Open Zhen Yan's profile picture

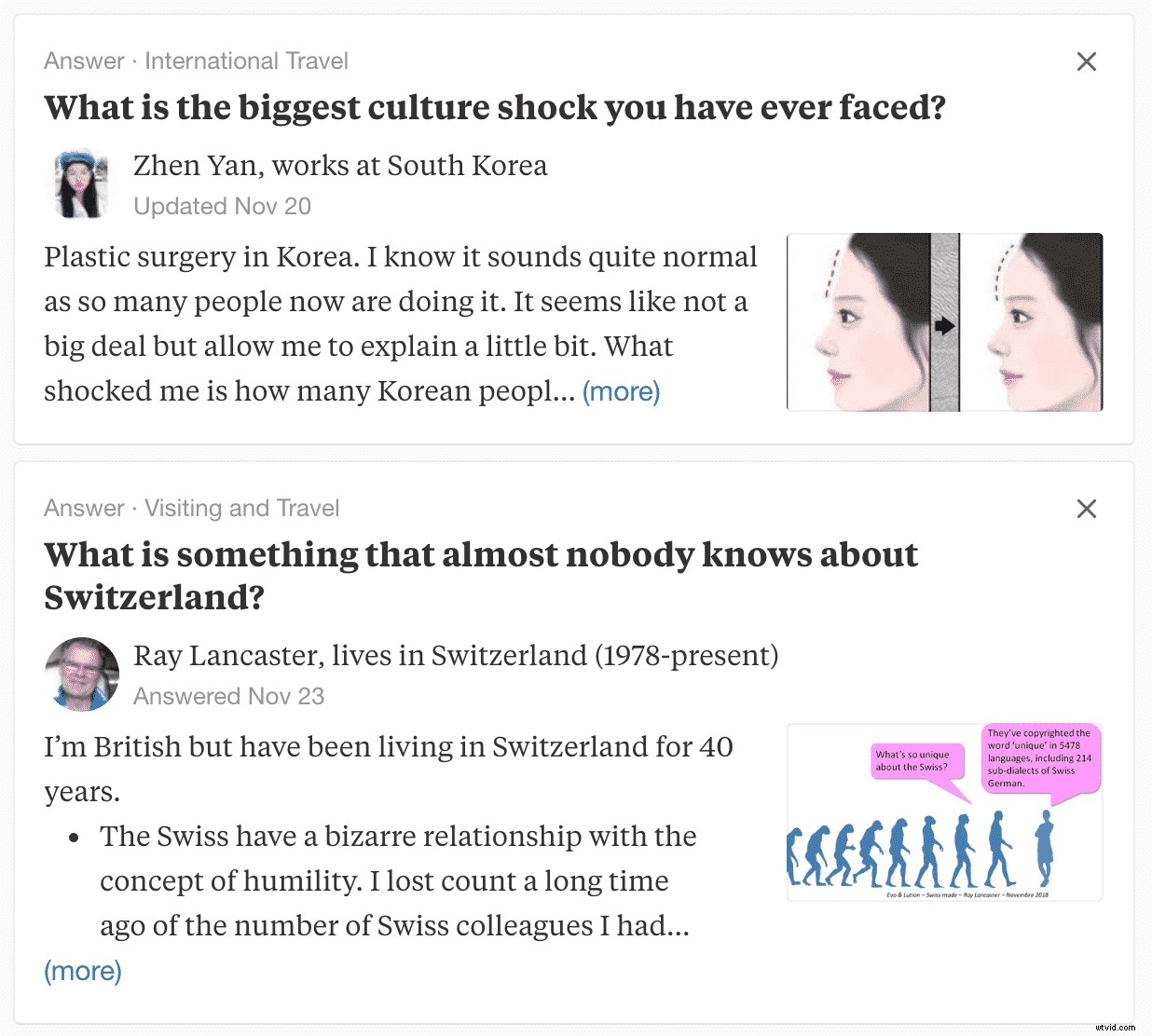81,184
